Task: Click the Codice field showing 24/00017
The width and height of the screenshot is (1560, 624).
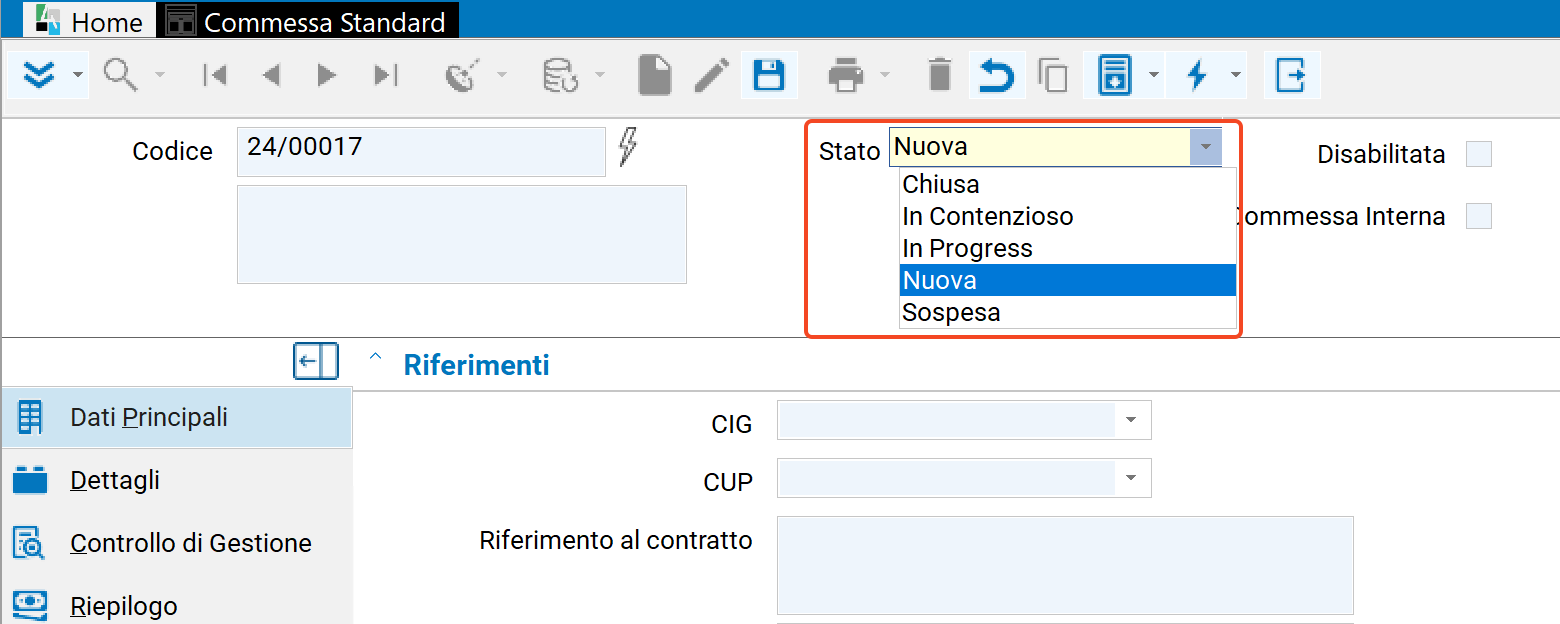Action: point(421,151)
